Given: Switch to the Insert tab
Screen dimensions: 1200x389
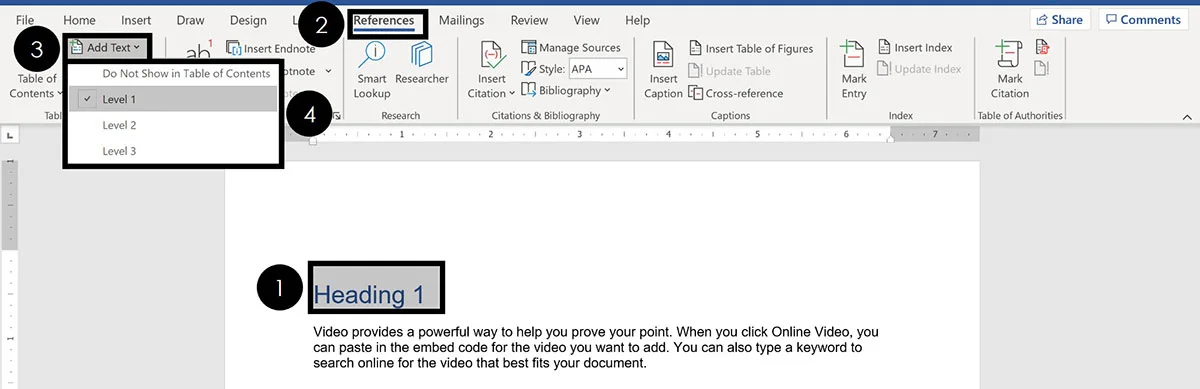Looking at the screenshot, I should tap(136, 20).
